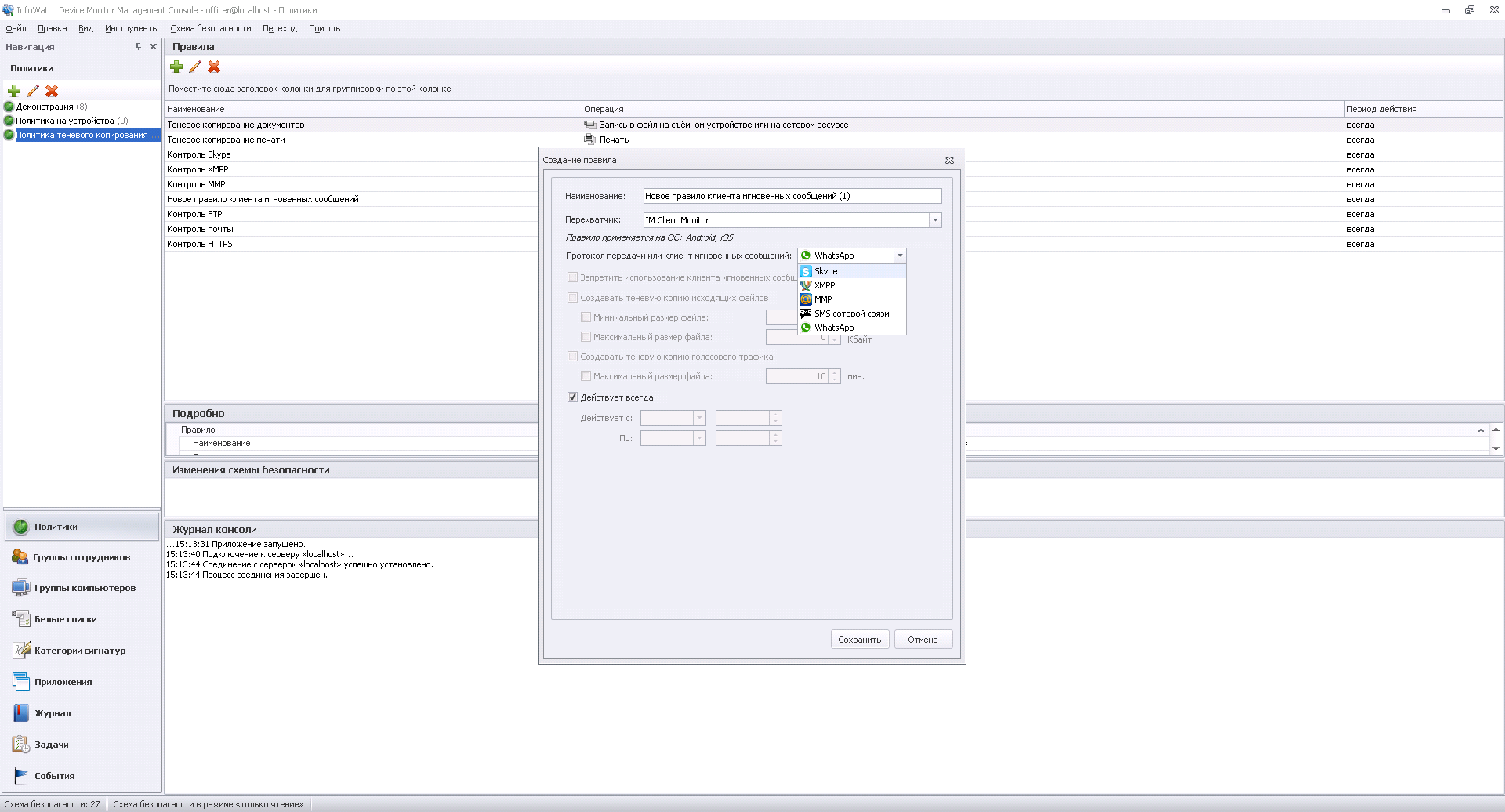Image resolution: width=1505 pixels, height=812 pixels.
Task: Open Категории сигнатур section
Action: pos(82,651)
